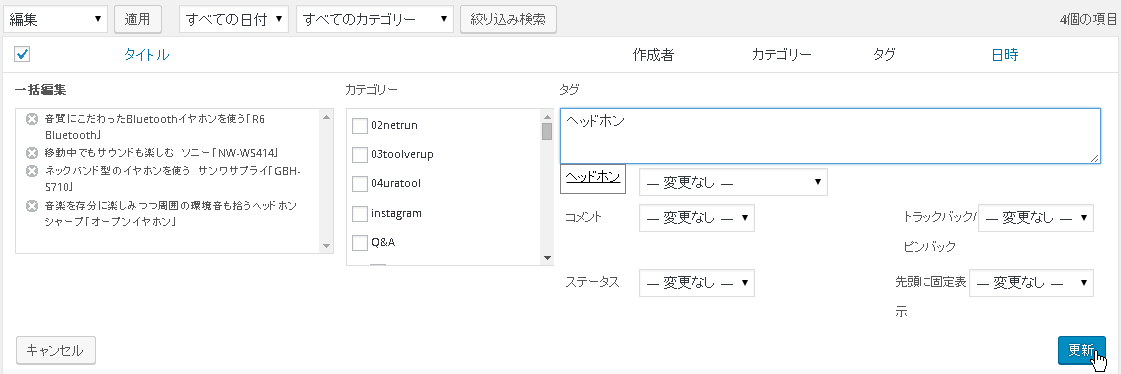Open the すべてのカテゴリー filter dropdown
This screenshot has width=1121, height=374.
pos(375,19)
